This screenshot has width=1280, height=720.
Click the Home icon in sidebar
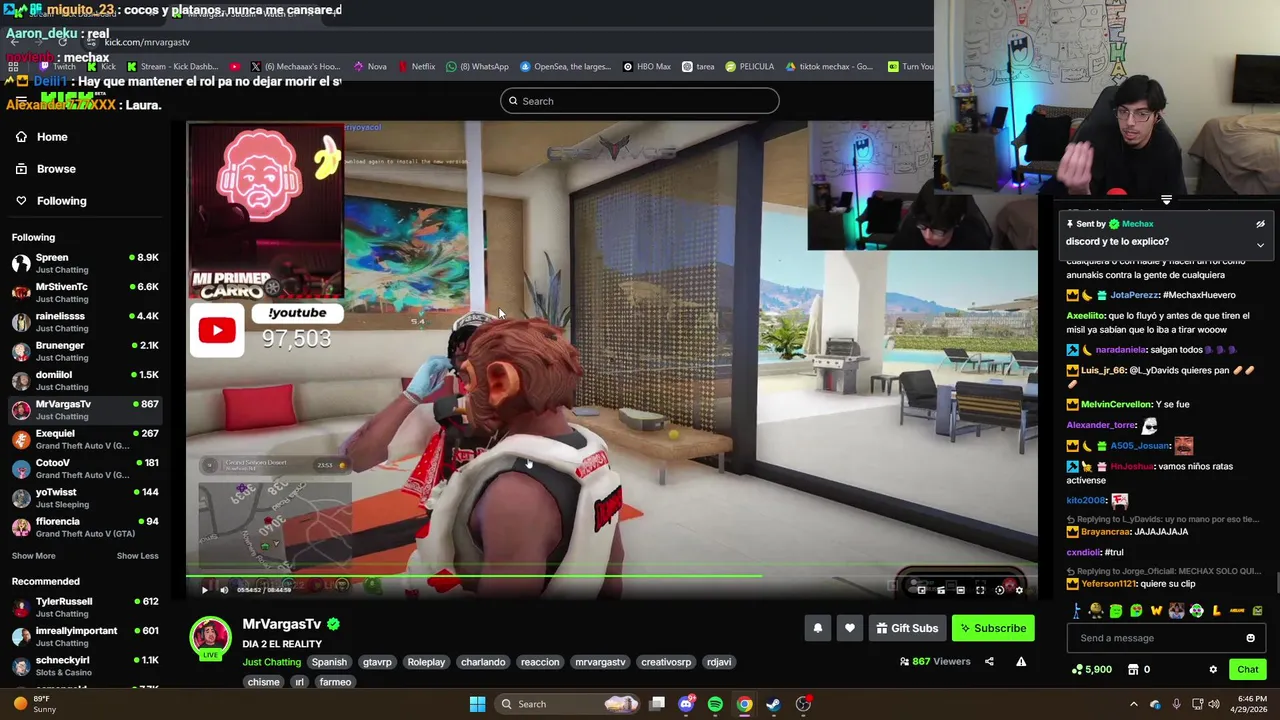pos(21,137)
